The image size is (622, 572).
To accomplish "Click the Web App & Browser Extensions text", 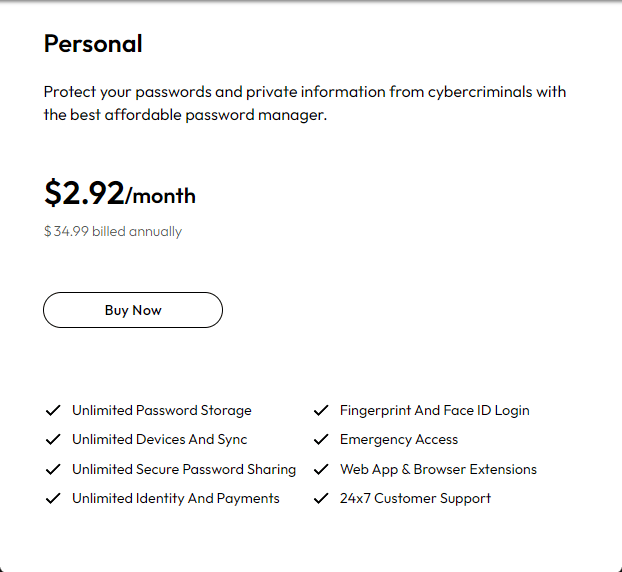I will 438,469.
